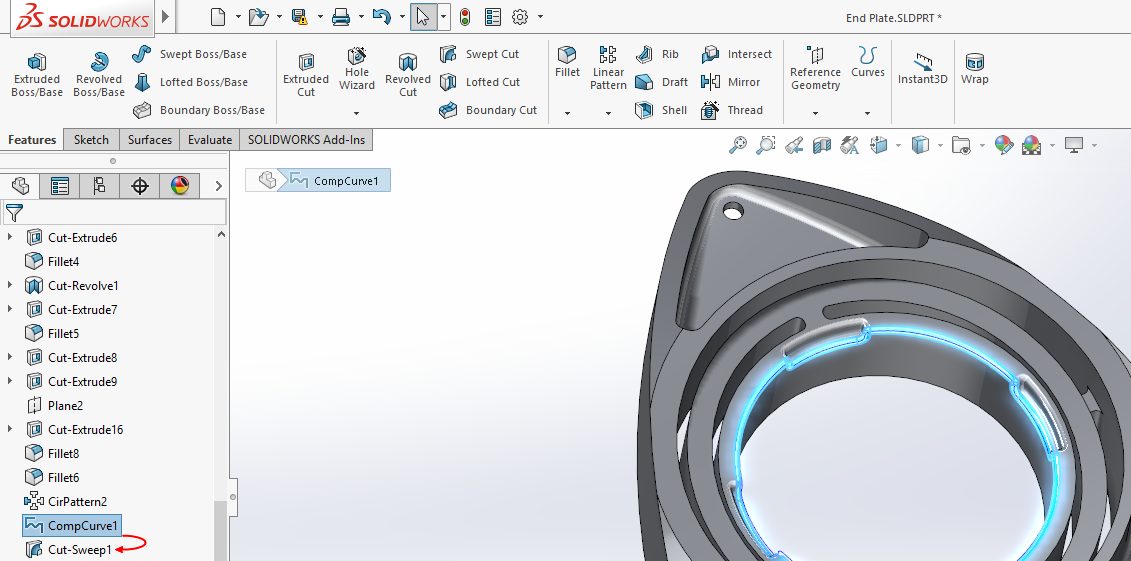Switch to the Evaluate tab
The height and width of the screenshot is (561, 1131).
pyautogui.click(x=210, y=140)
